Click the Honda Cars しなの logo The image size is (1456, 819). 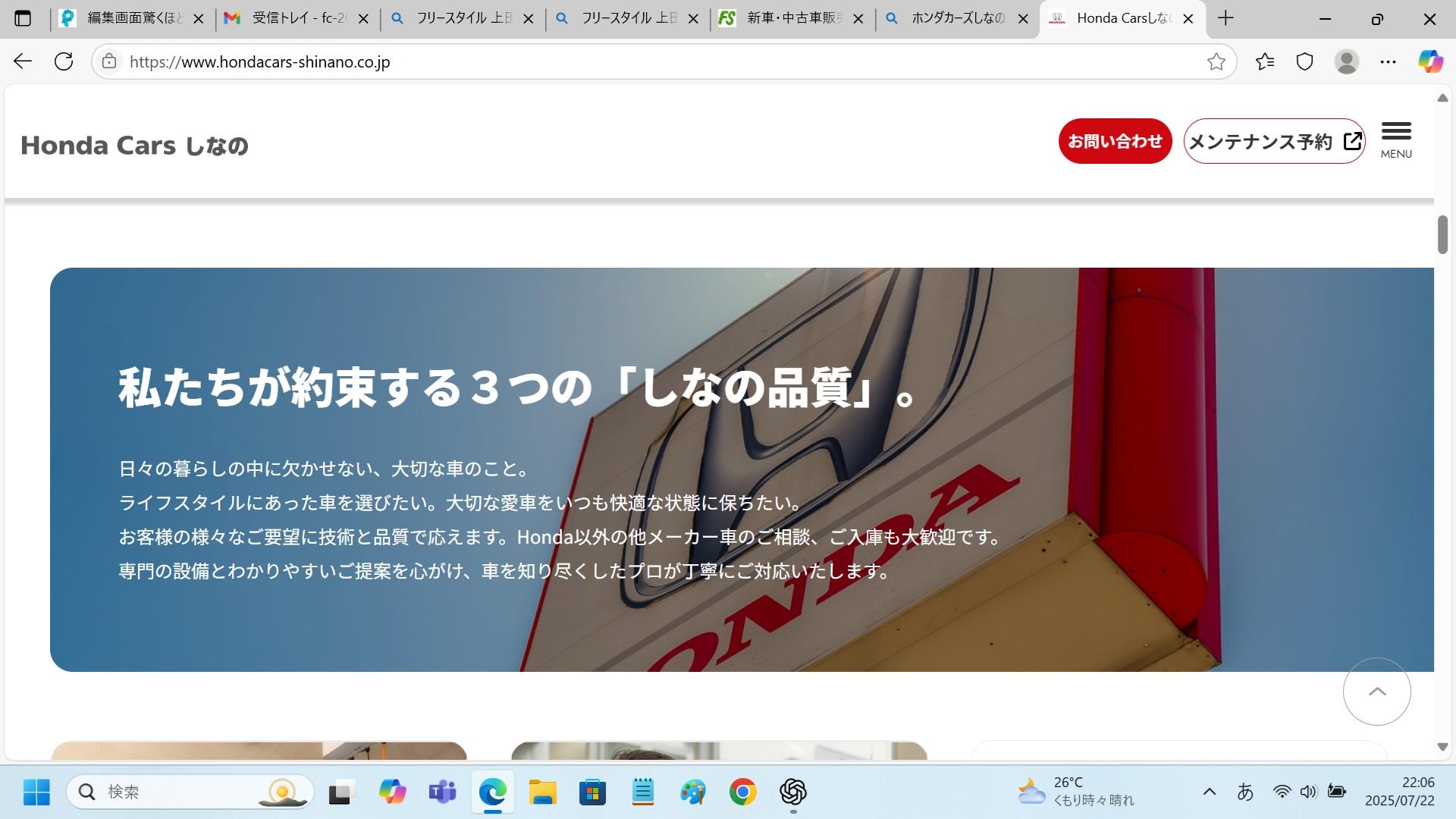click(134, 145)
